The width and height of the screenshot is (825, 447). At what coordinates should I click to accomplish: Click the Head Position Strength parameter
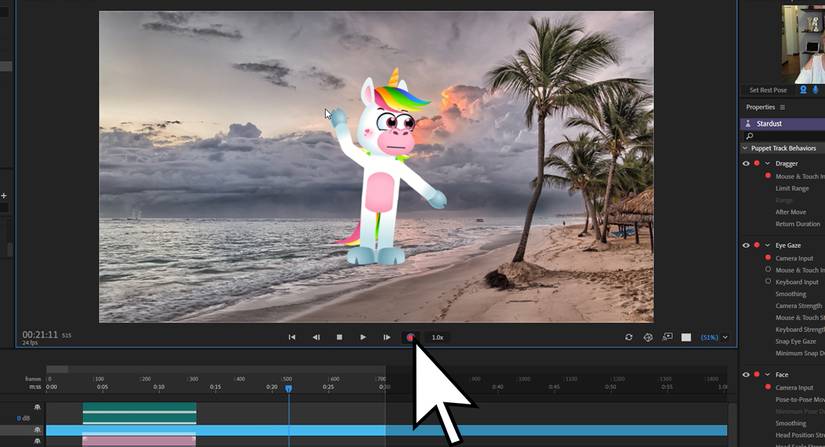(800, 435)
